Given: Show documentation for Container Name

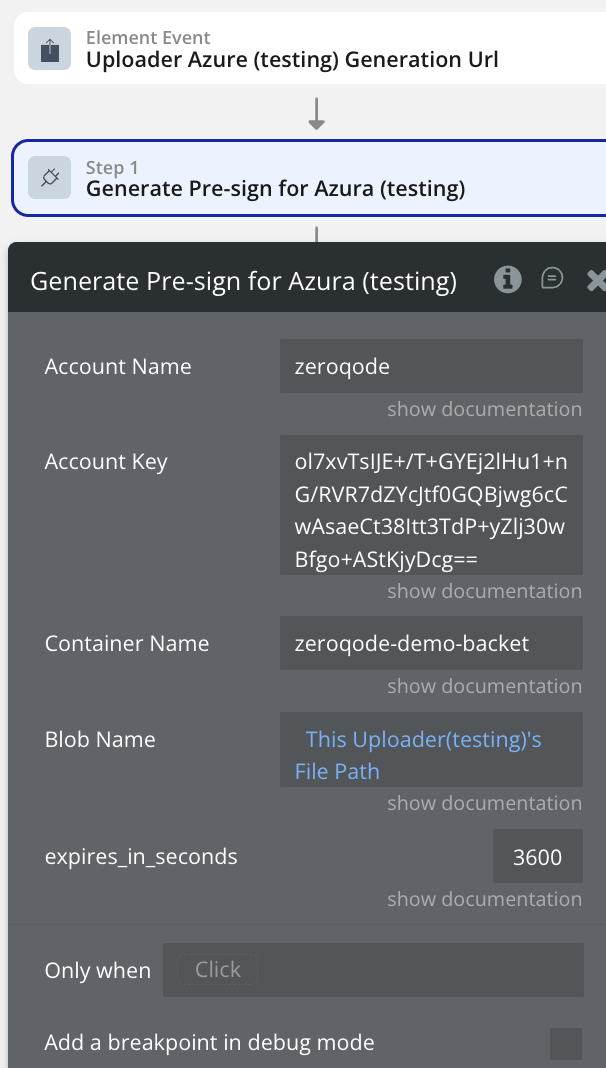Looking at the screenshot, I should [x=484, y=686].
